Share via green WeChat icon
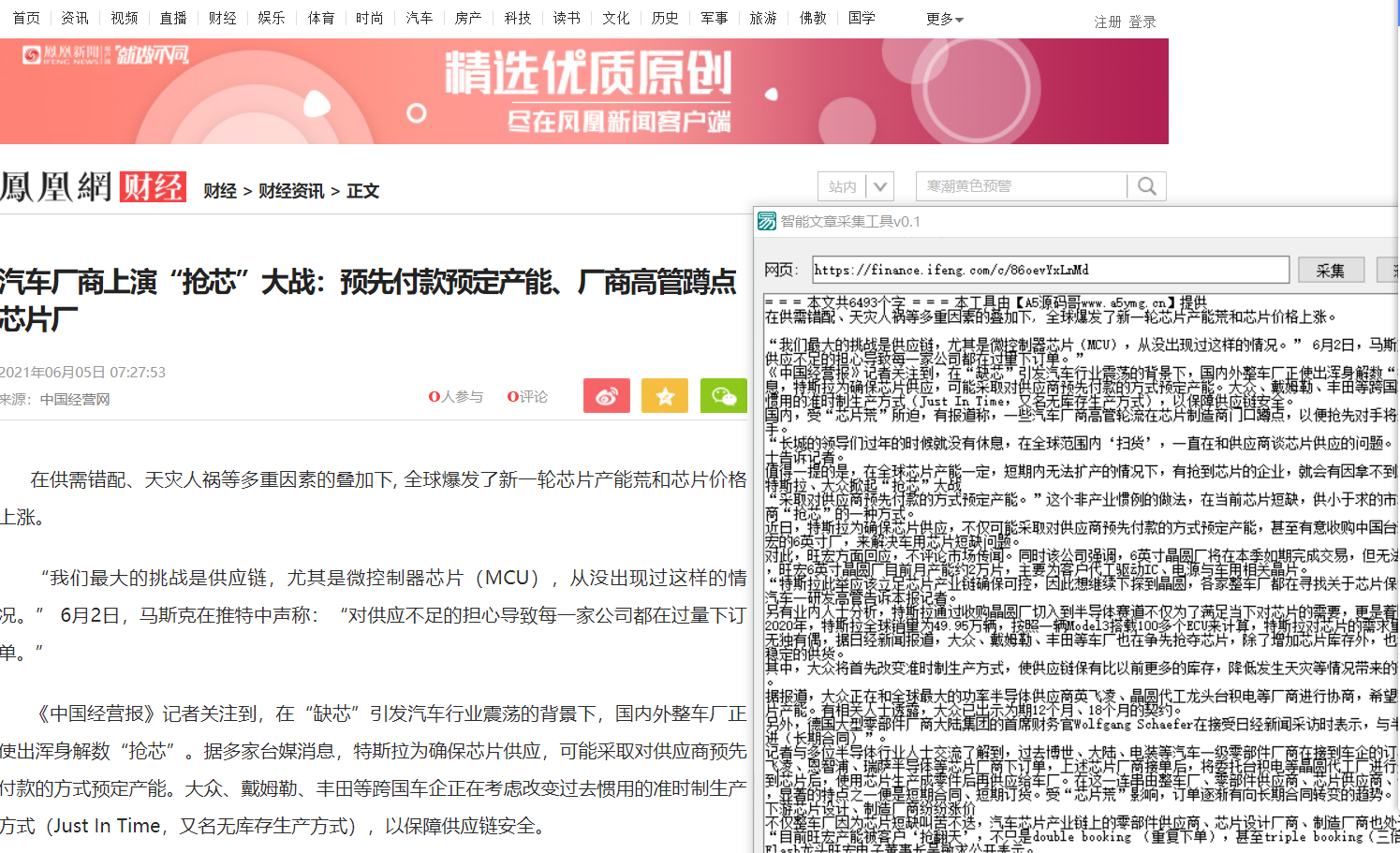Screen dimensions: 1400x853 [724, 396]
